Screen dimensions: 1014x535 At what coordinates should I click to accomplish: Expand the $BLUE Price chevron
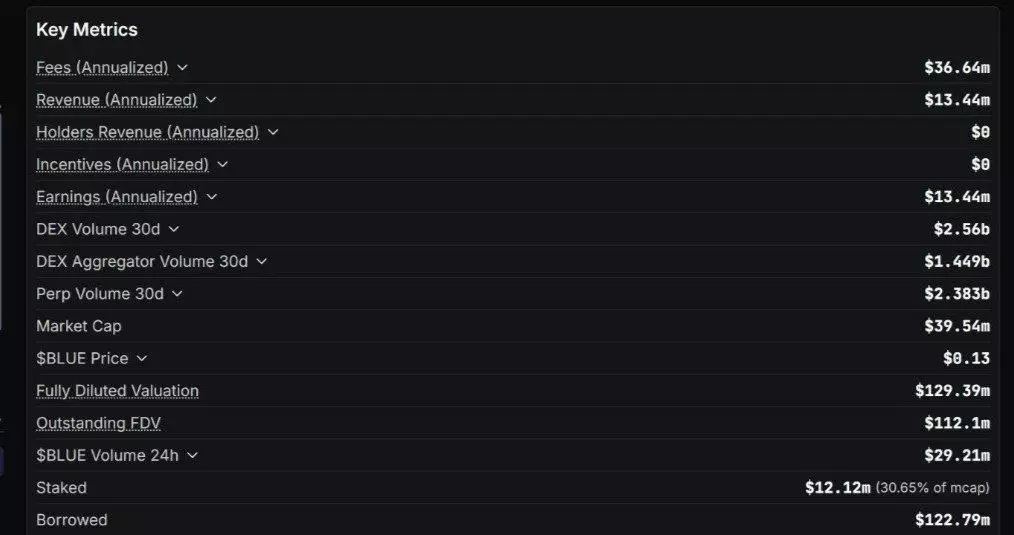click(142, 358)
